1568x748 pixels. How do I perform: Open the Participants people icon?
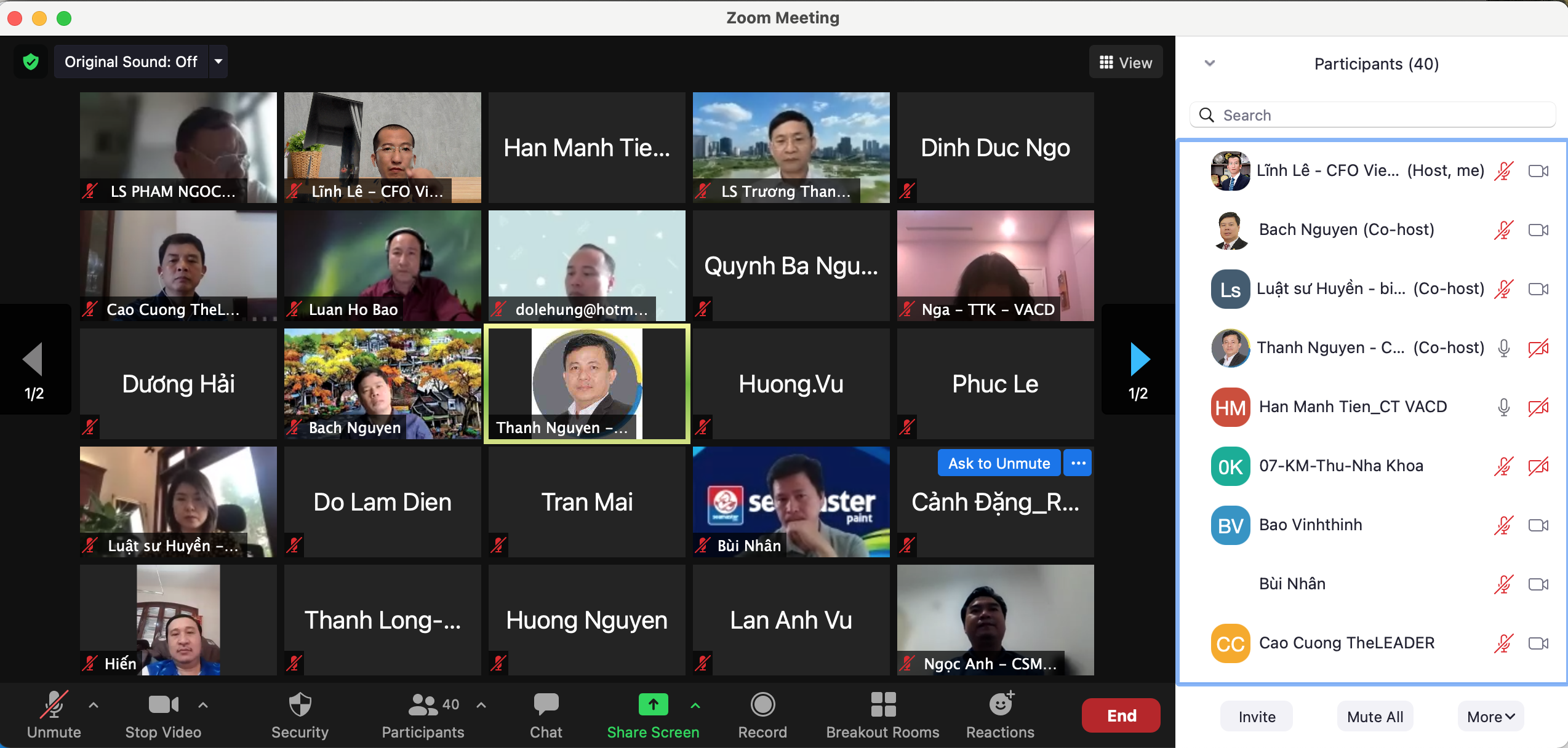[423, 705]
